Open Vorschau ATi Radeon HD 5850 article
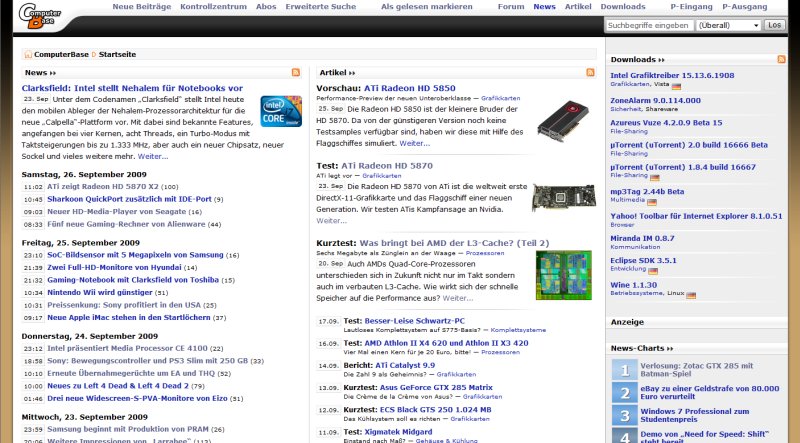The image size is (800, 443). point(410,88)
